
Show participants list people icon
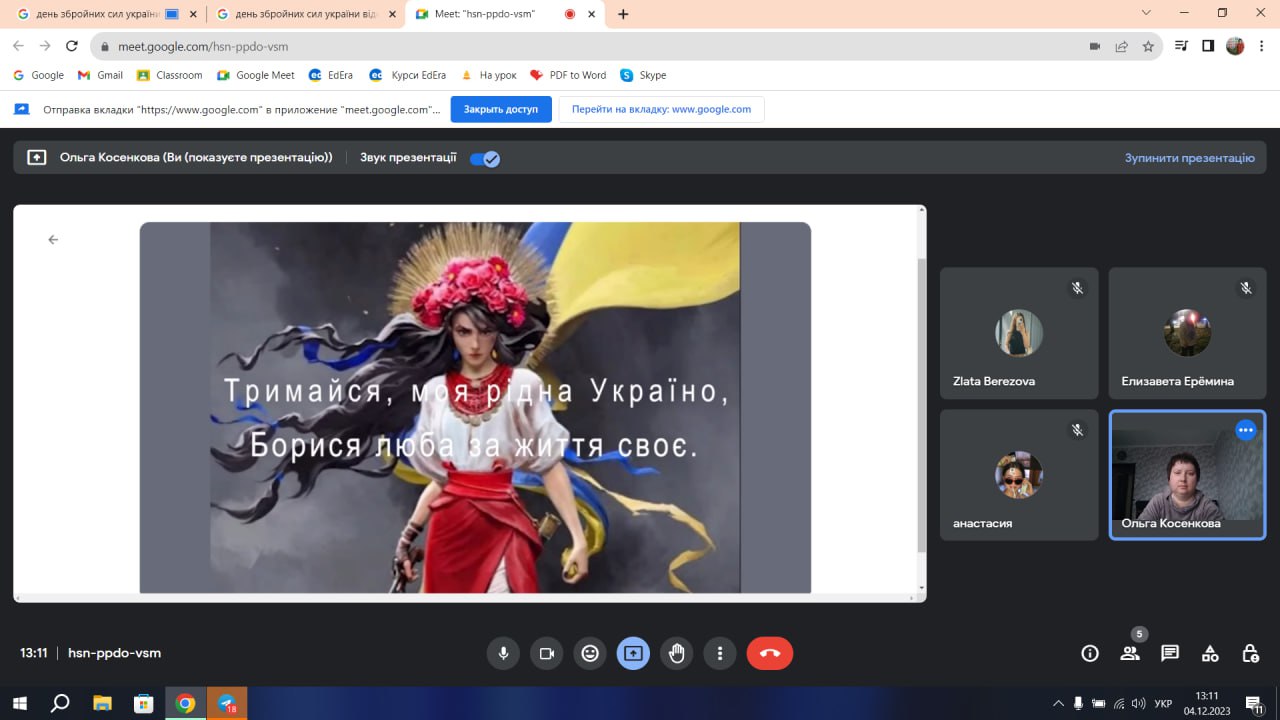pyautogui.click(x=1130, y=653)
